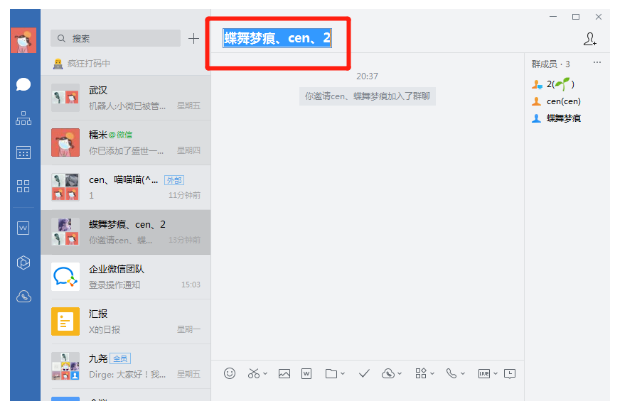Select member 蝶舞梦痕 in members list
The image size is (621, 416).
556,118
